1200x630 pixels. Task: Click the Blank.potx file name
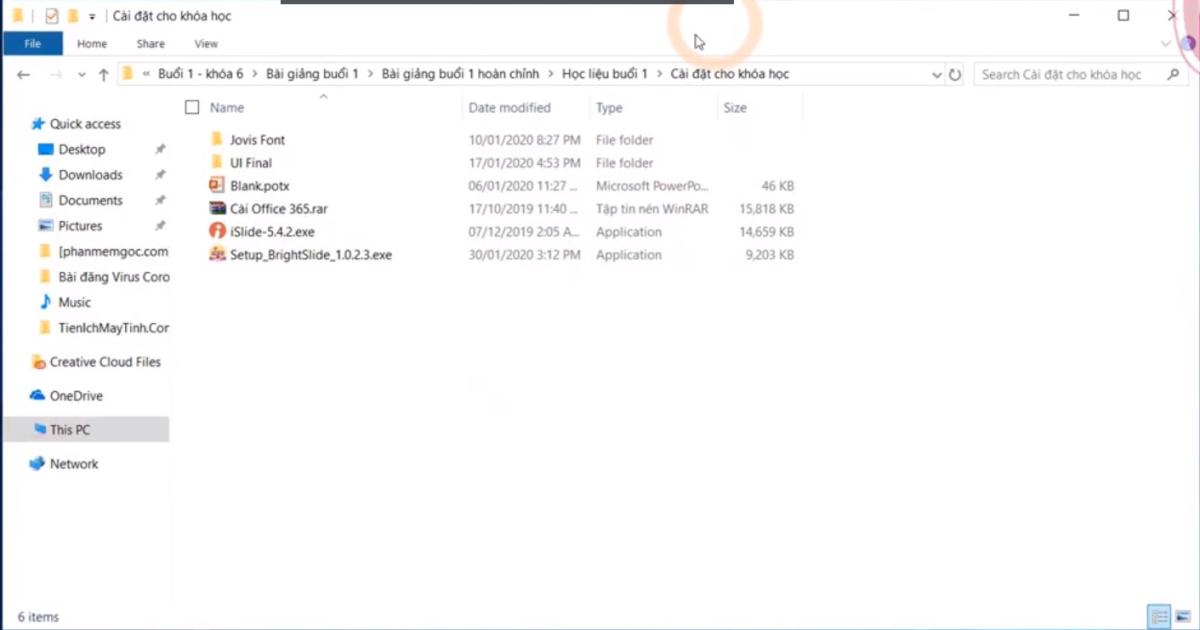pyautogui.click(x=260, y=186)
